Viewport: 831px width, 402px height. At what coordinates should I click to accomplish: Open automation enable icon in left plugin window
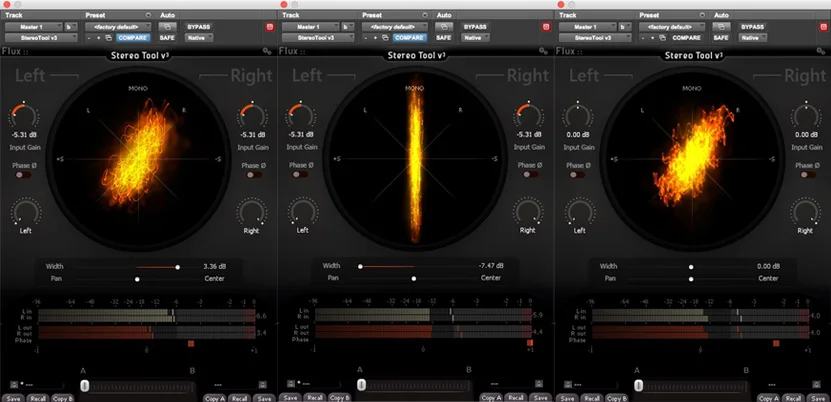pyautogui.click(x=167, y=26)
